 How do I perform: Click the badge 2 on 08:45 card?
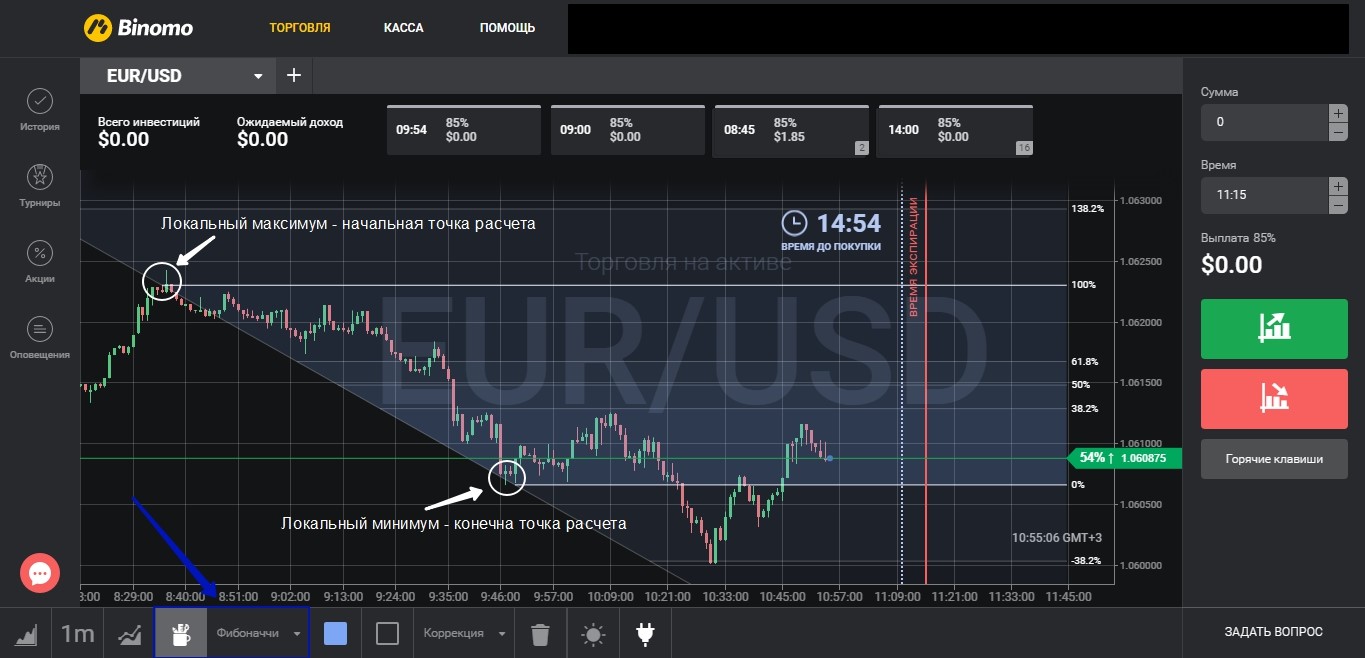pos(860,148)
